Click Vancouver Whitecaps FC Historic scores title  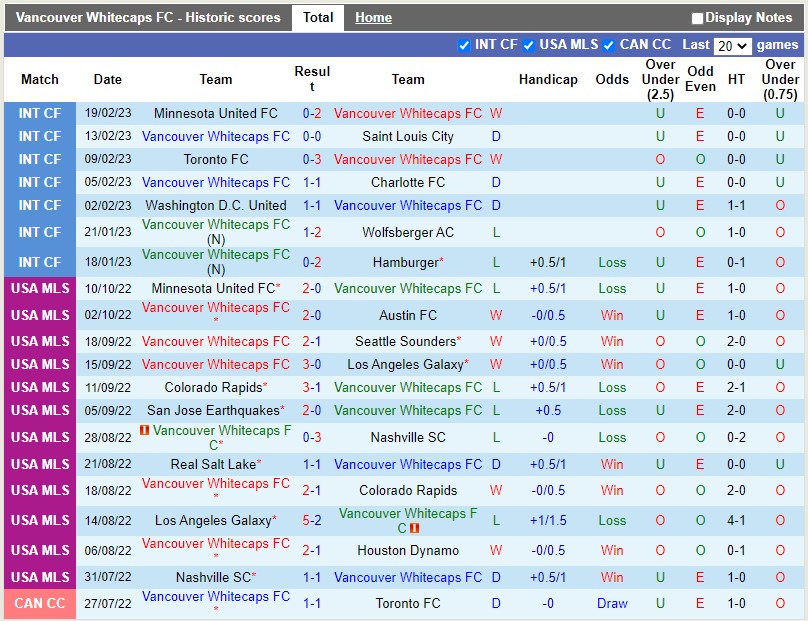[148, 18]
